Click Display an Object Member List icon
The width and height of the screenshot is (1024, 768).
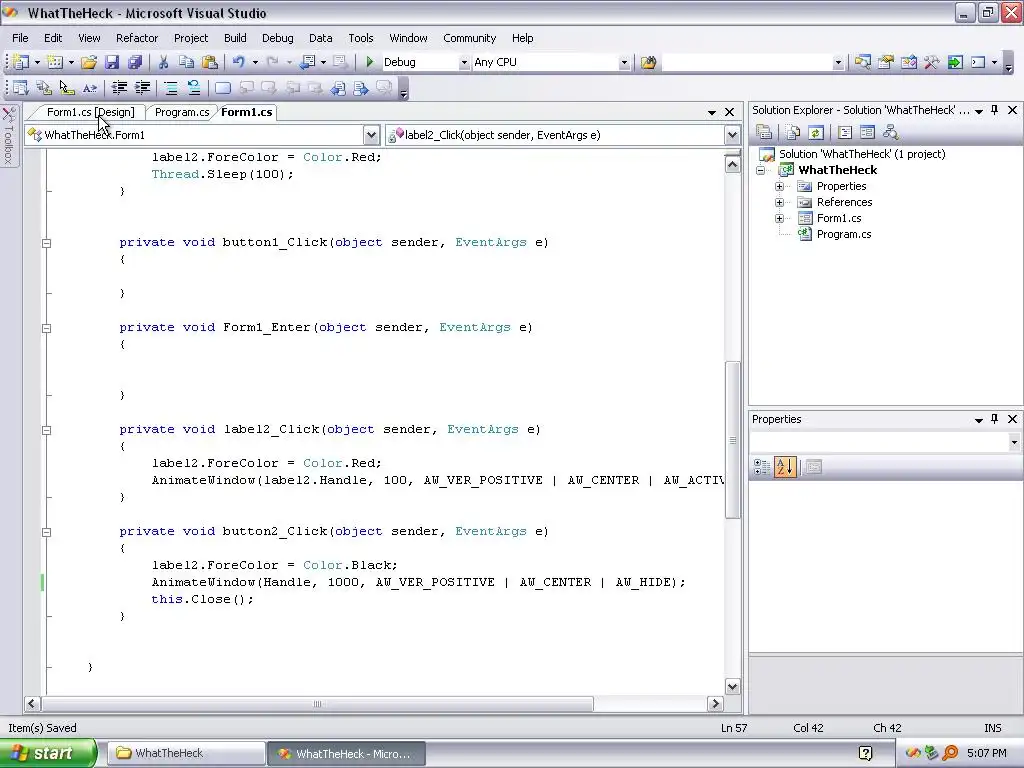[x=21, y=88]
